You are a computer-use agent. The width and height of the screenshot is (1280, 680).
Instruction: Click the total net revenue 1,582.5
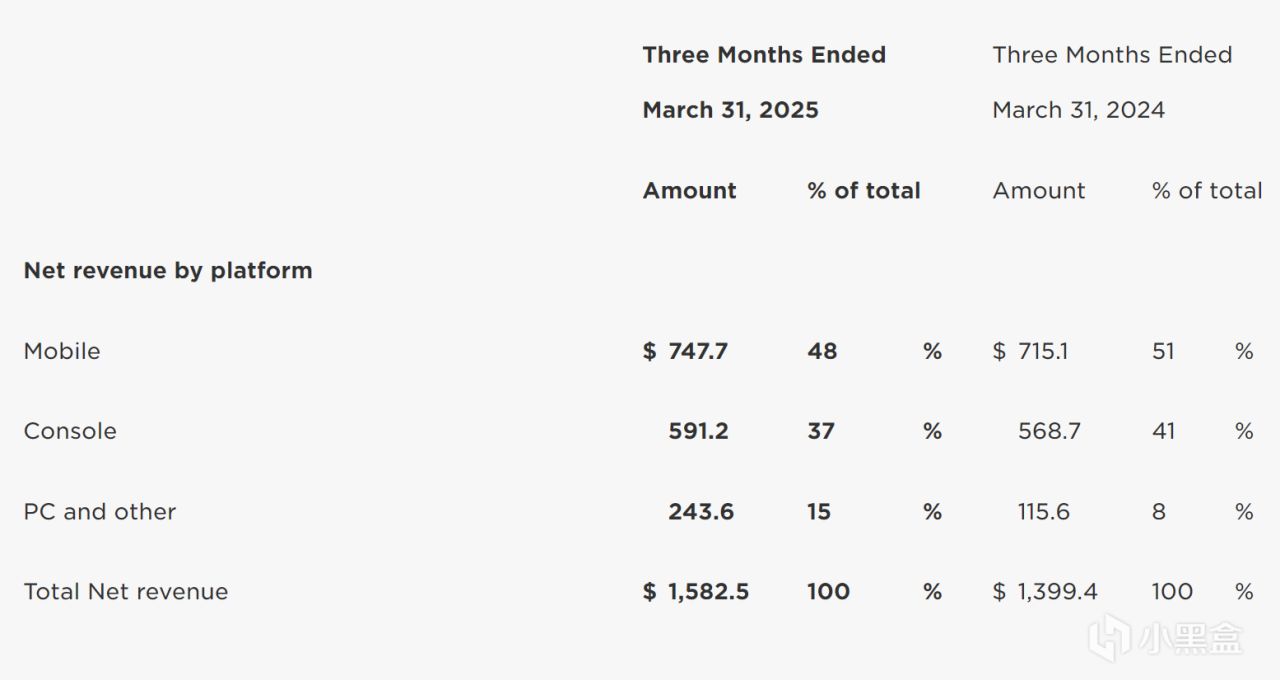[708, 591]
